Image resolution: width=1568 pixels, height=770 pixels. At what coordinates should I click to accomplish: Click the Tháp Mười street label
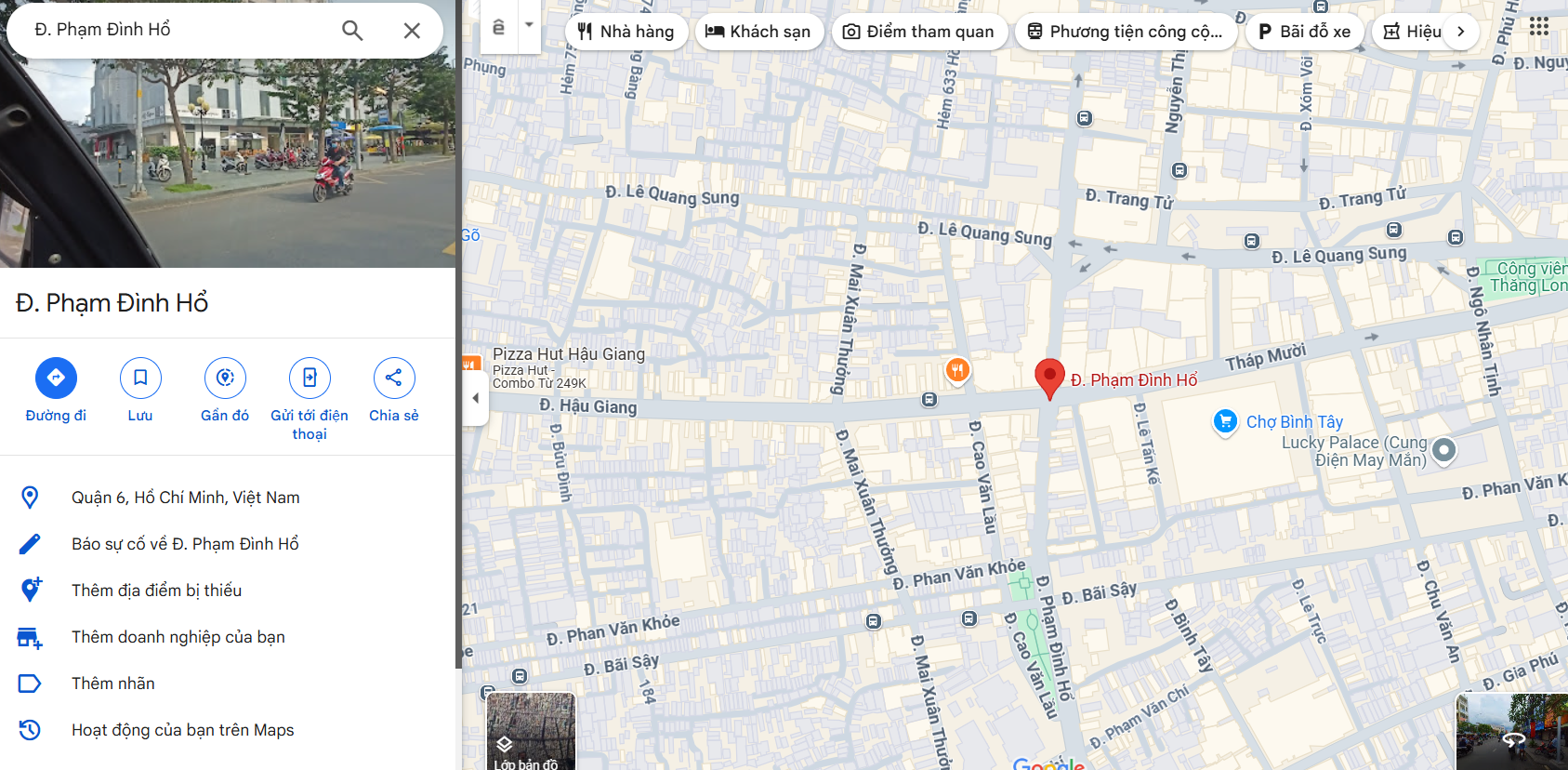click(x=1266, y=357)
